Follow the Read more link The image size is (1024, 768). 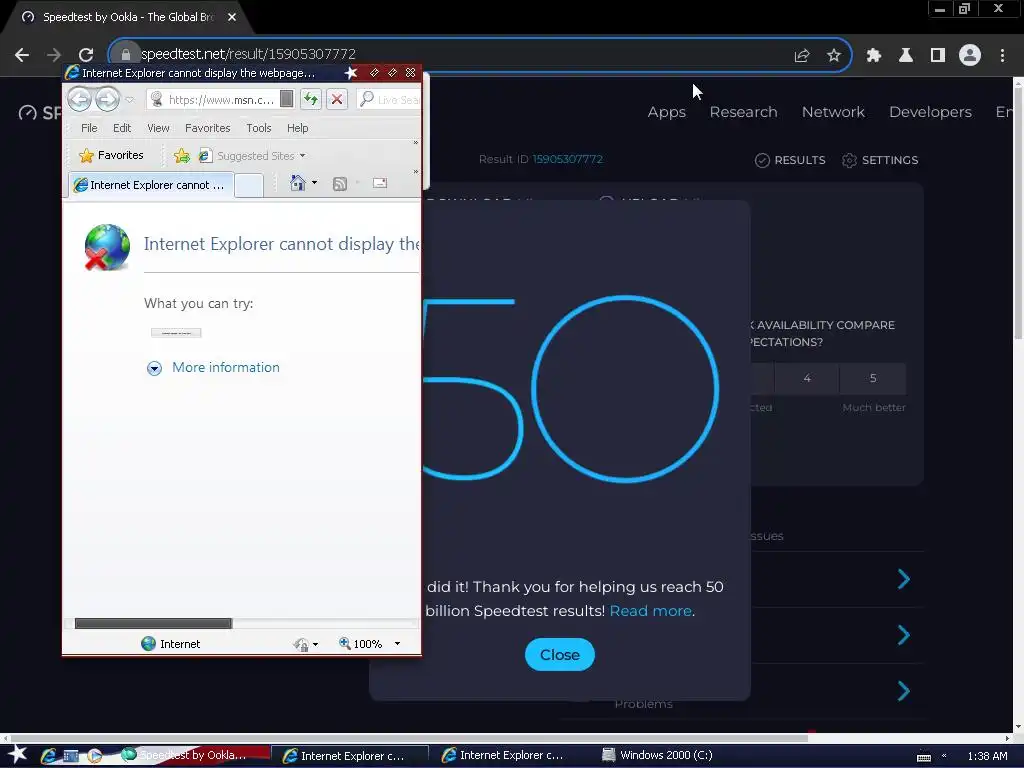pos(650,611)
